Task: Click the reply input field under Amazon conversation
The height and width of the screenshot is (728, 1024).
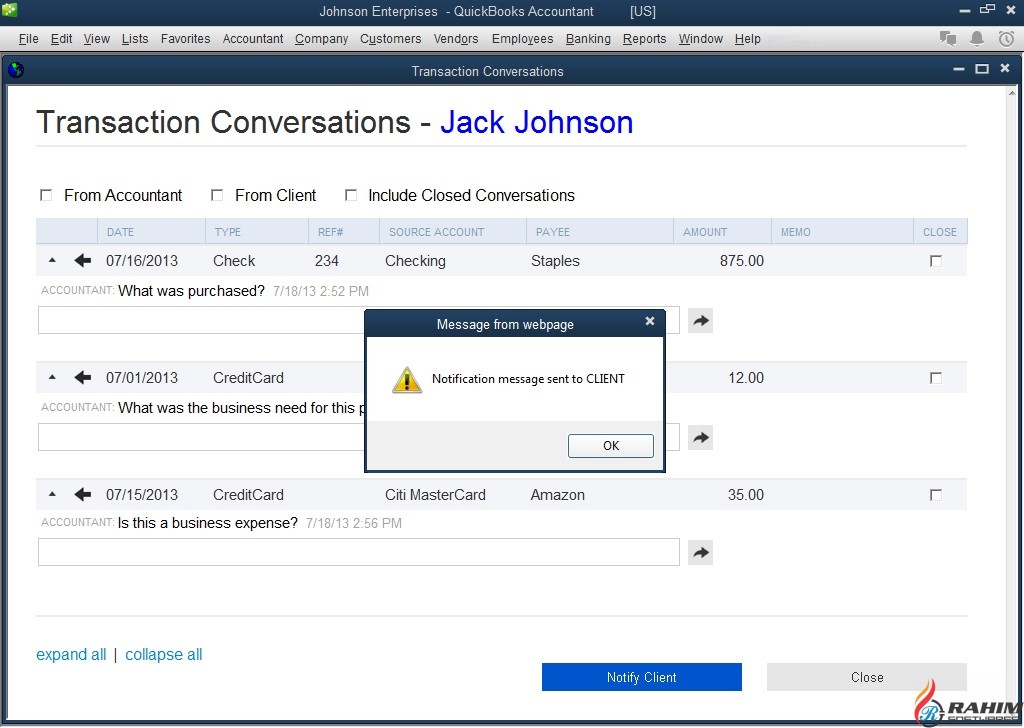Action: click(x=358, y=552)
